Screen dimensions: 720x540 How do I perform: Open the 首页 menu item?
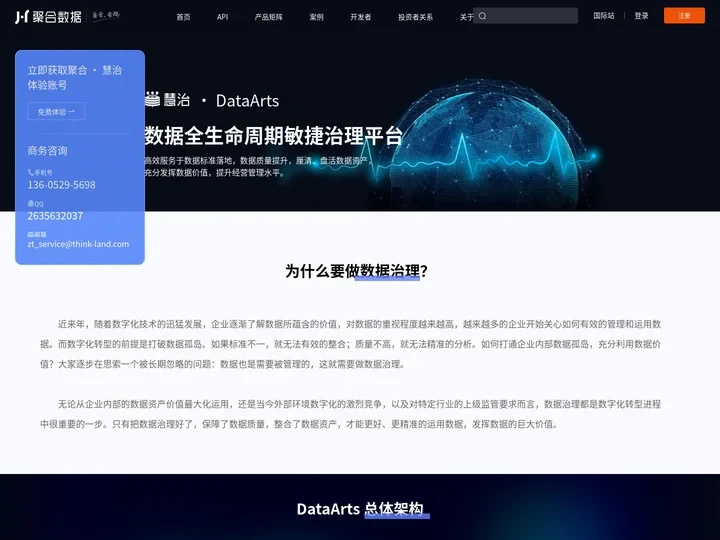pos(183,17)
